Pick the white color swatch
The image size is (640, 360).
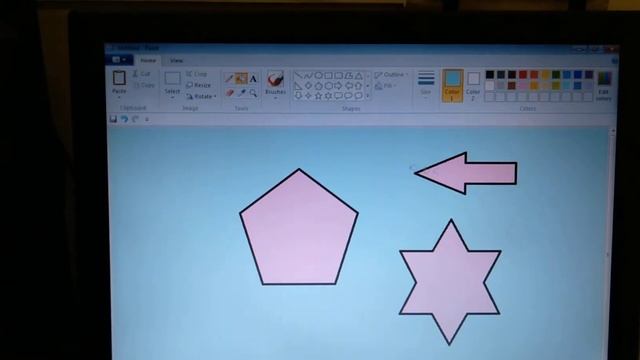point(490,85)
